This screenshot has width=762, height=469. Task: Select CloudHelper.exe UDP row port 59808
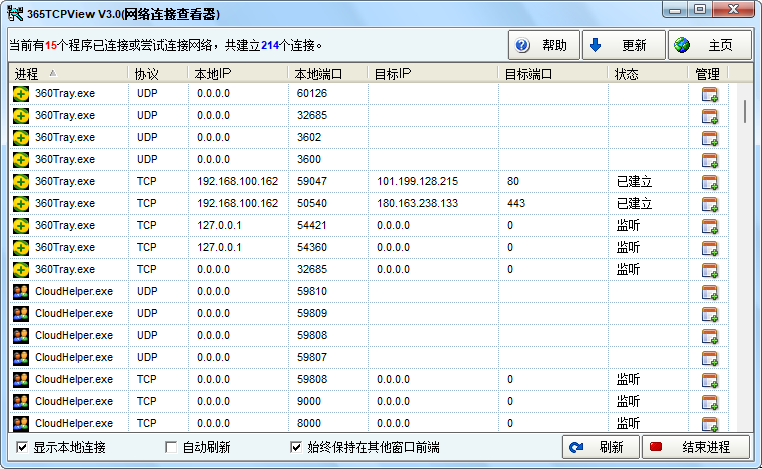click(368, 335)
